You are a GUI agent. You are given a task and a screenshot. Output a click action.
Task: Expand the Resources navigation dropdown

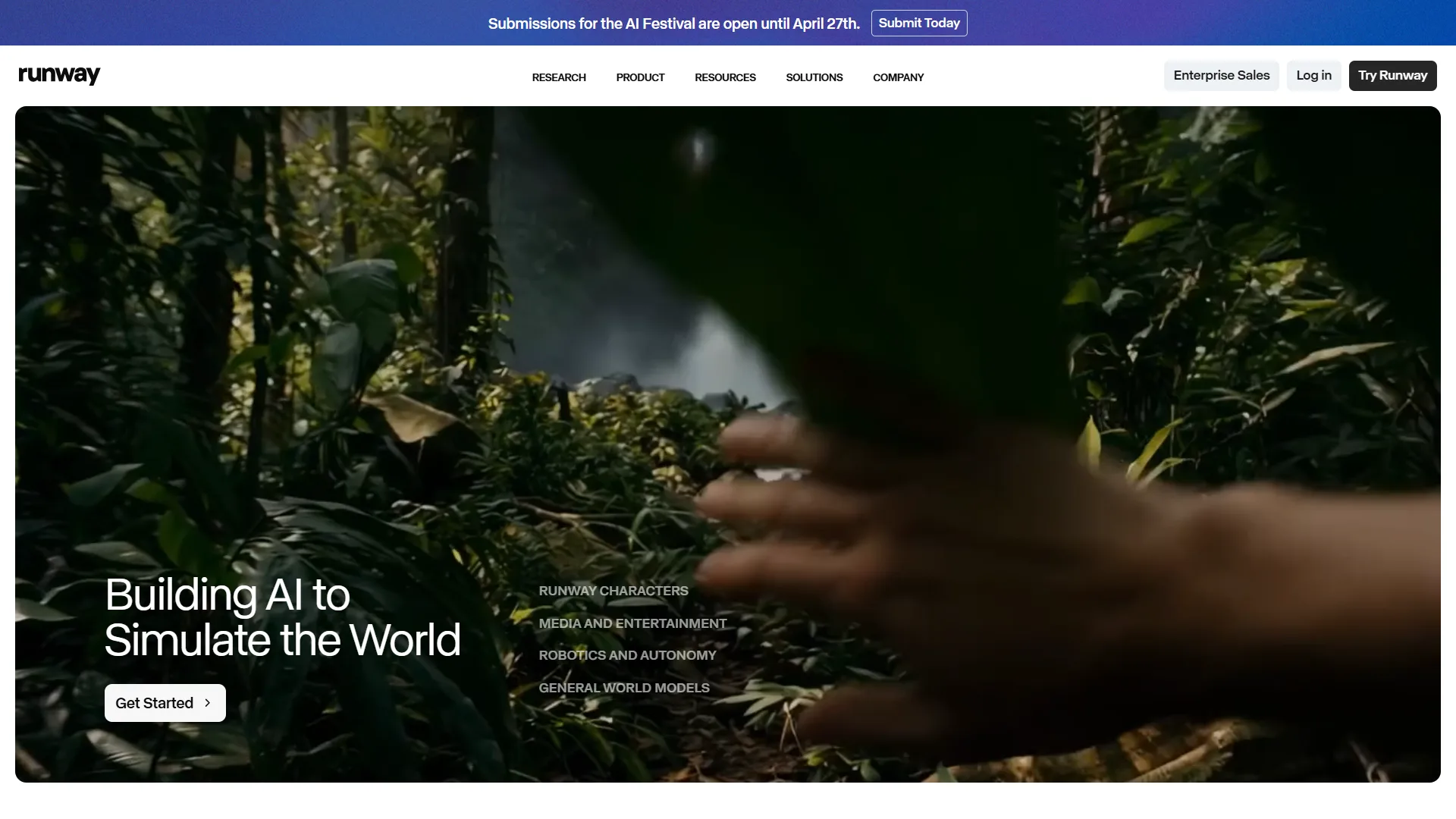(725, 77)
